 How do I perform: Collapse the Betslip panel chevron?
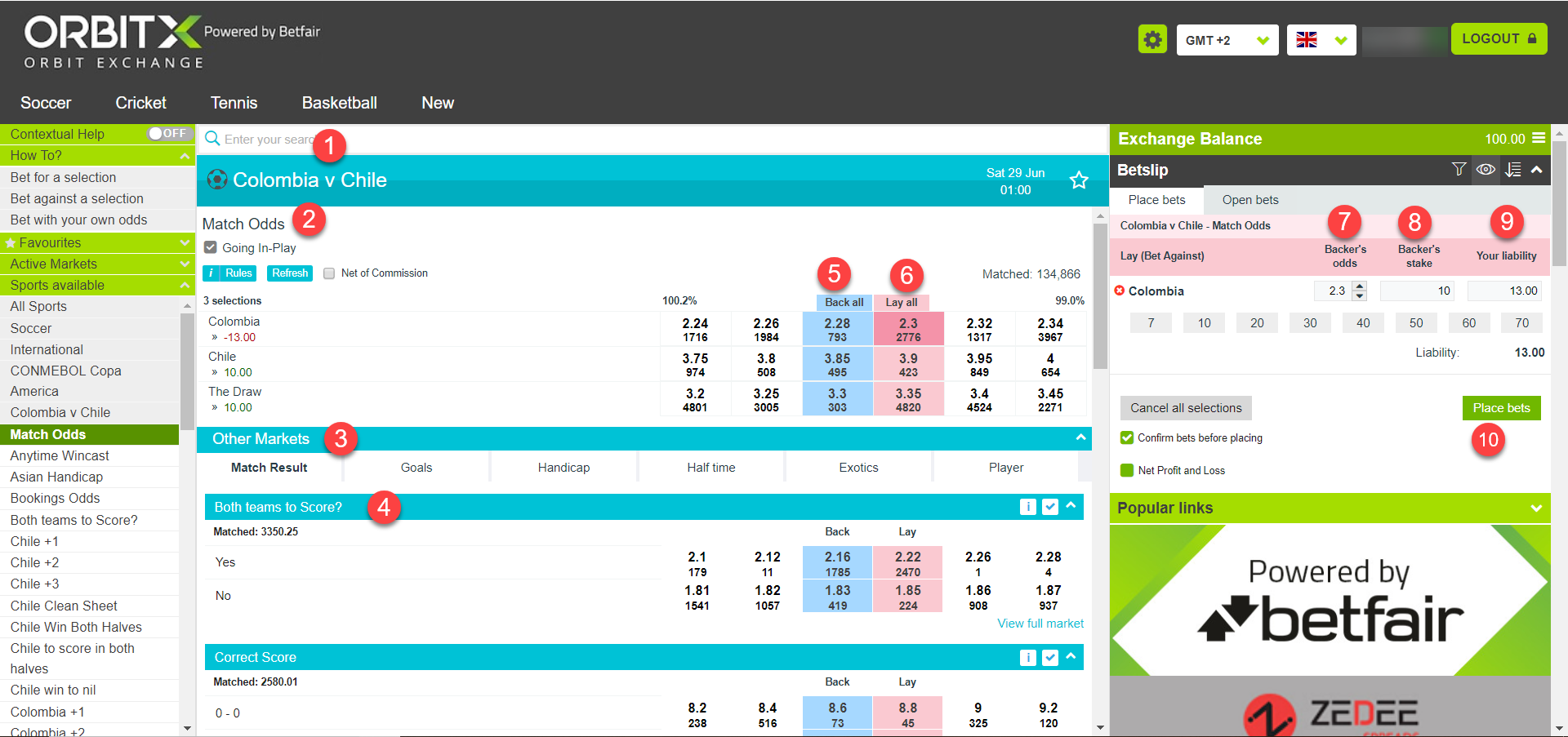click(1536, 170)
